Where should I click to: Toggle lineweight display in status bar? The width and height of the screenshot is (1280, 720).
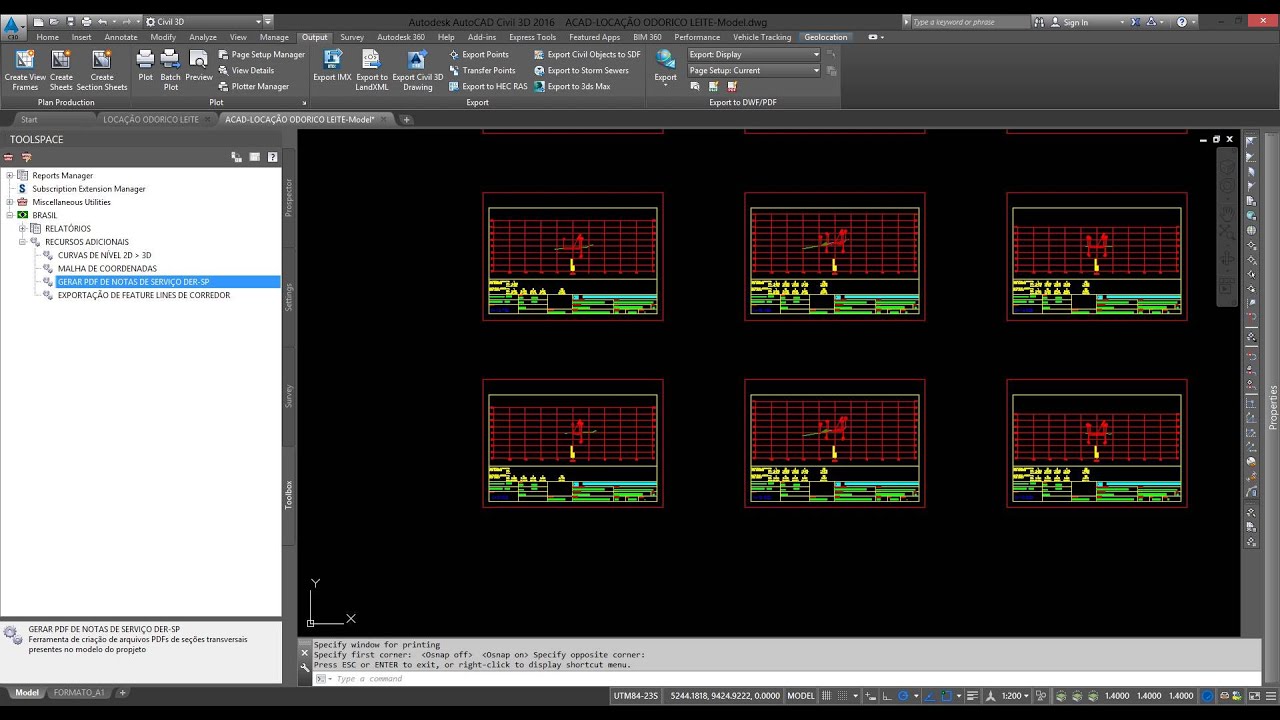(x=972, y=696)
